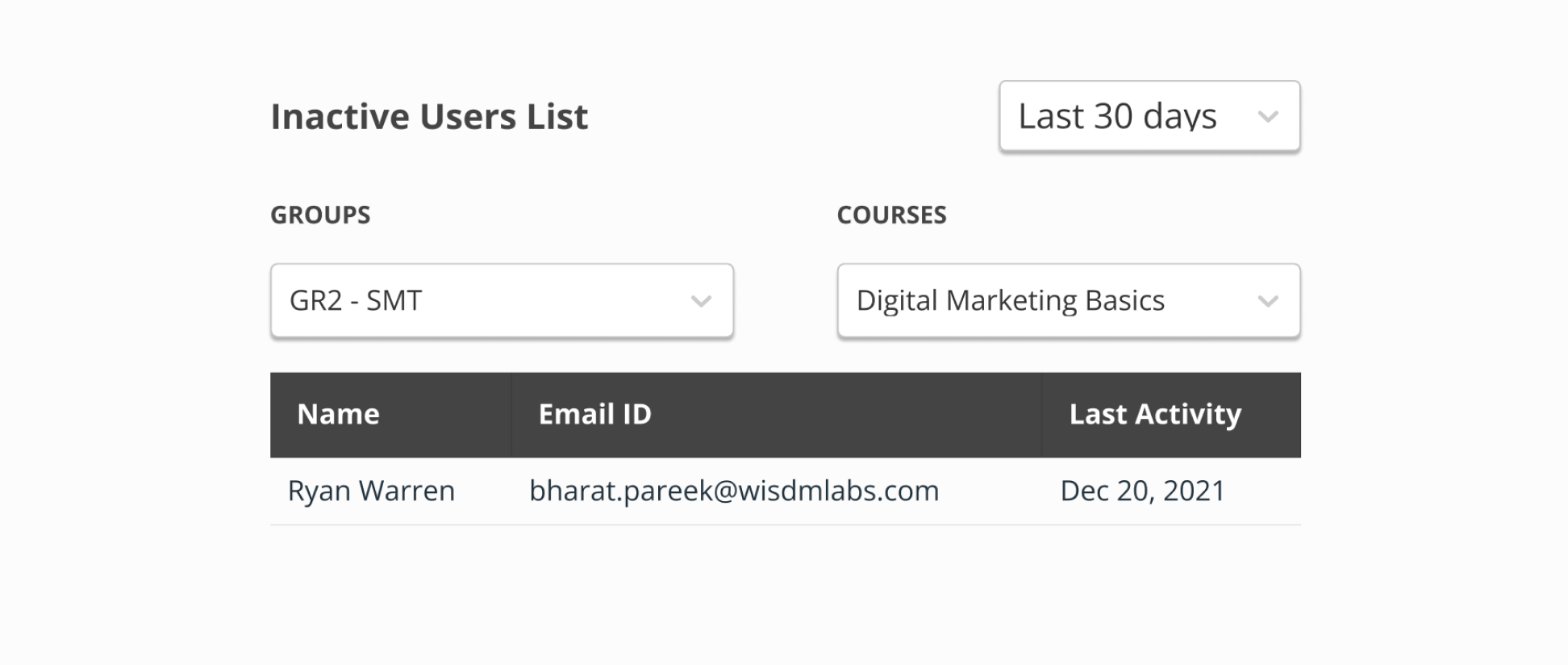Click the Dec 20, 2021 activity date
1568x665 pixels.
point(1142,491)
